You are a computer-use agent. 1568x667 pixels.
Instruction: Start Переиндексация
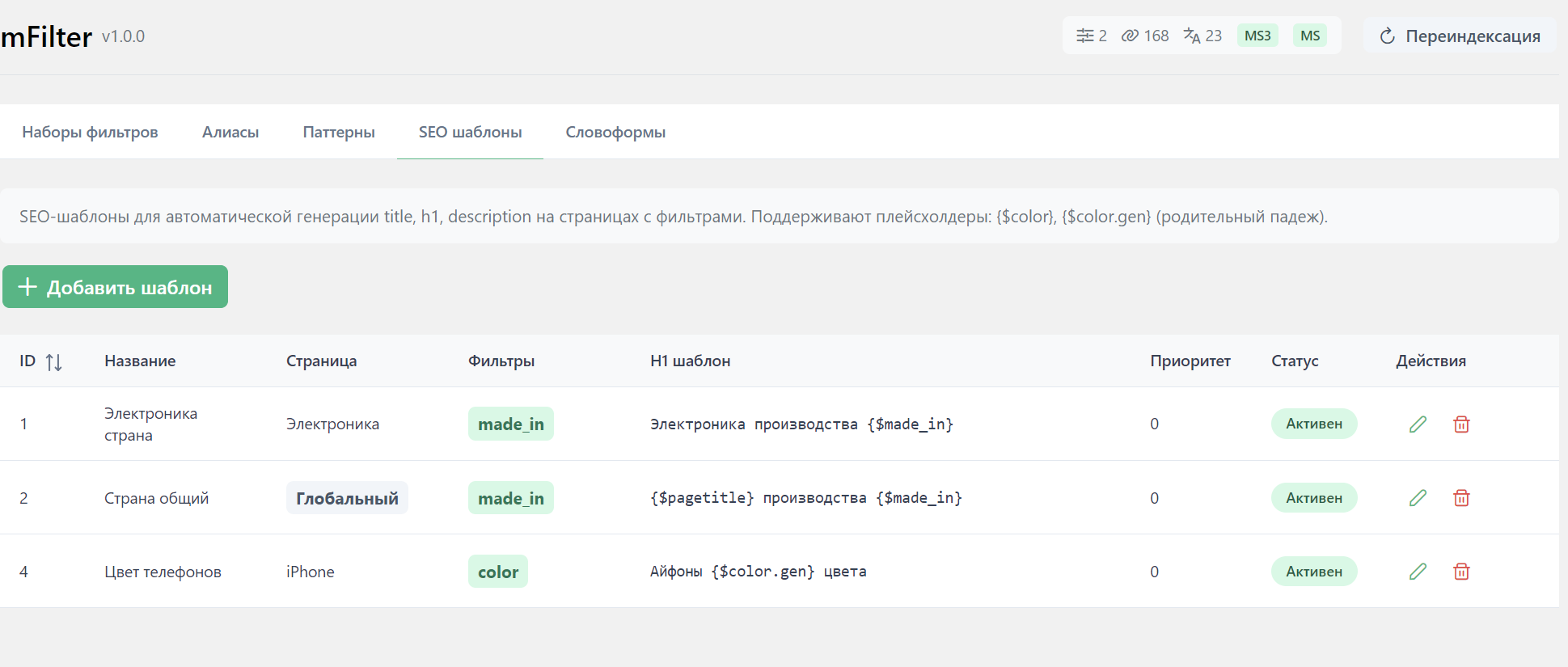pos(1460,36)
